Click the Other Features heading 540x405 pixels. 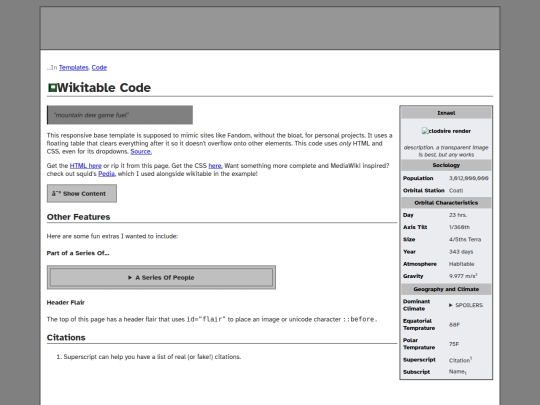(x=79, y=217)
